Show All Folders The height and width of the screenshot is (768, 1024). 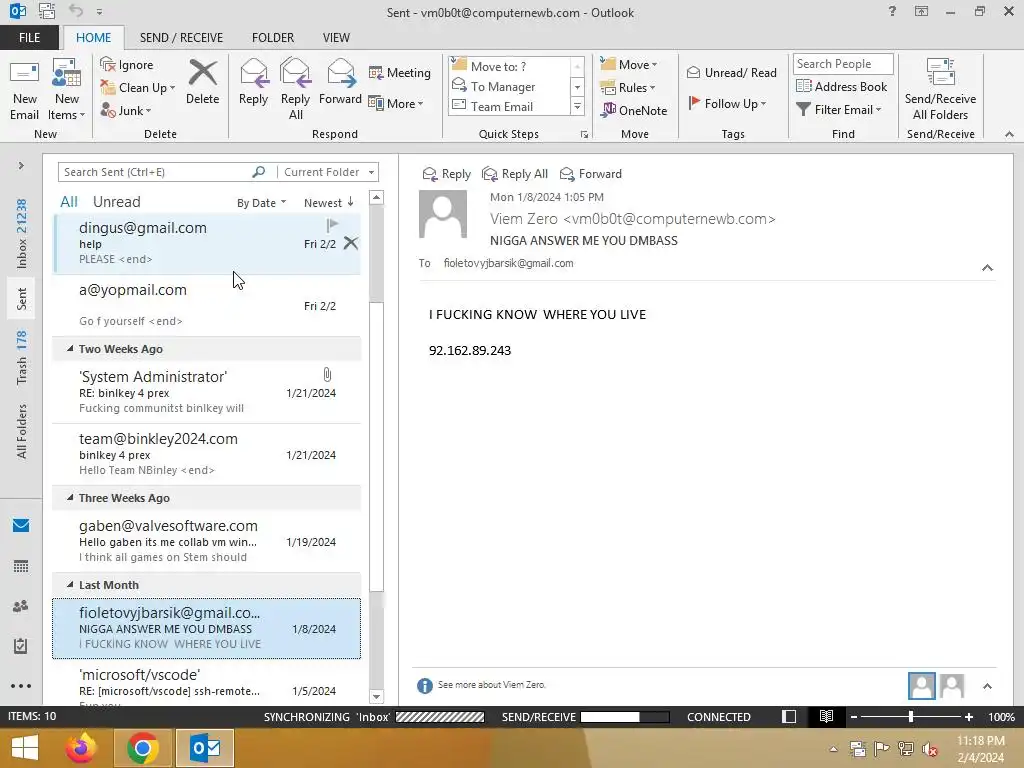22,432
